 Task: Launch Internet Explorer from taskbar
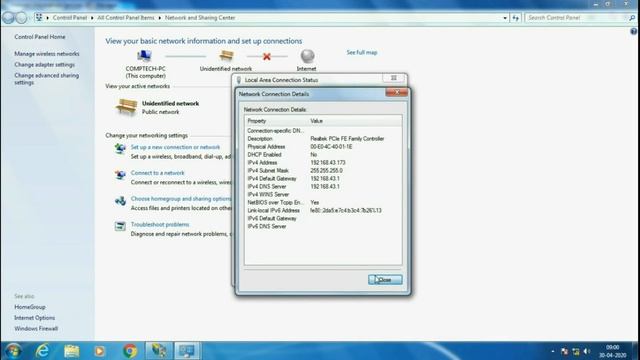click(42, 351)
